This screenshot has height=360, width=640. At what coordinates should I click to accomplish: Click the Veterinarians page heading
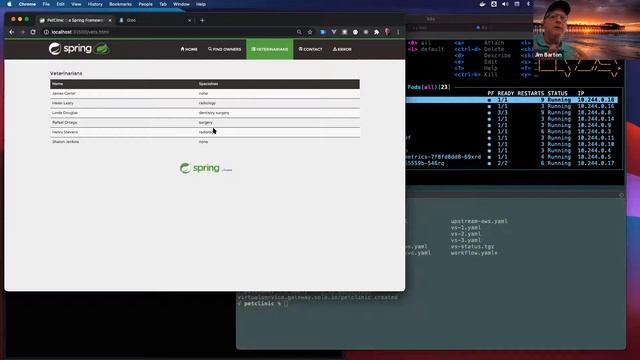66,73
